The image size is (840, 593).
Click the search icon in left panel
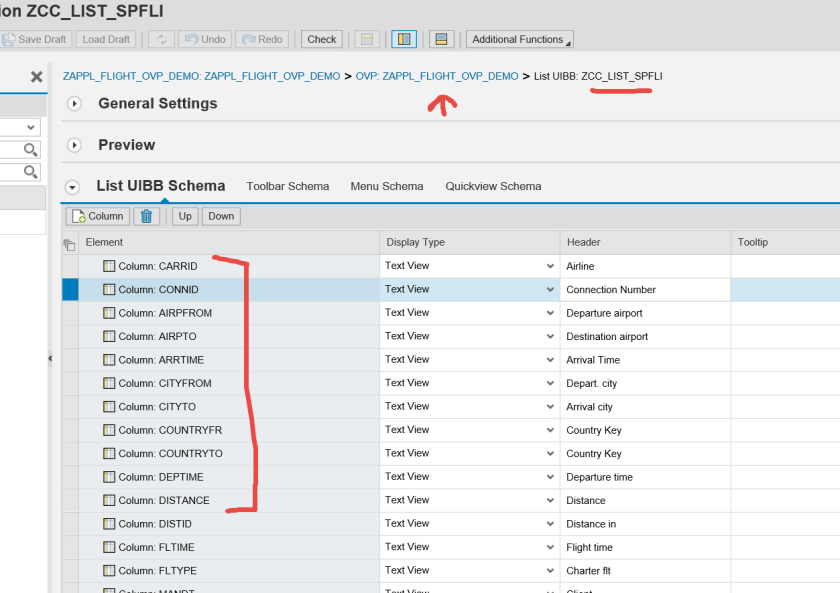tap(31, 150)
